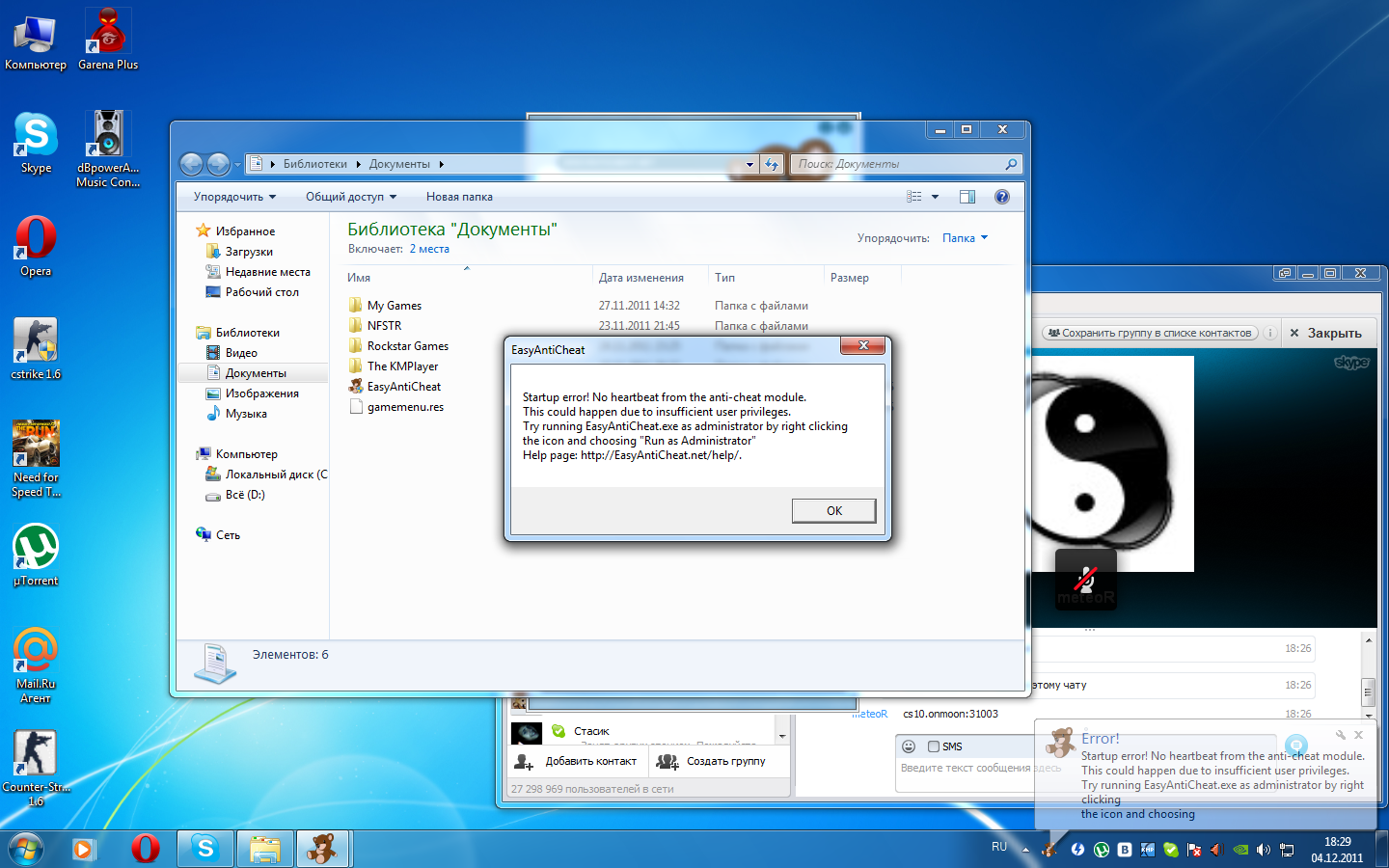Expand the Папка arrange-by dropdown
Screen dimensions: 1389x868
coord(966,238)
